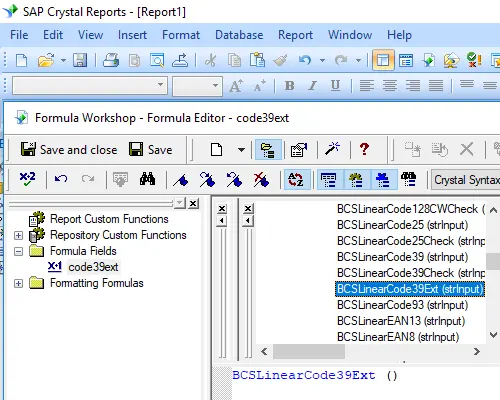This screenshot has width=500, height=400.
Task: Open the Edit menu
Action: (53, 35)
